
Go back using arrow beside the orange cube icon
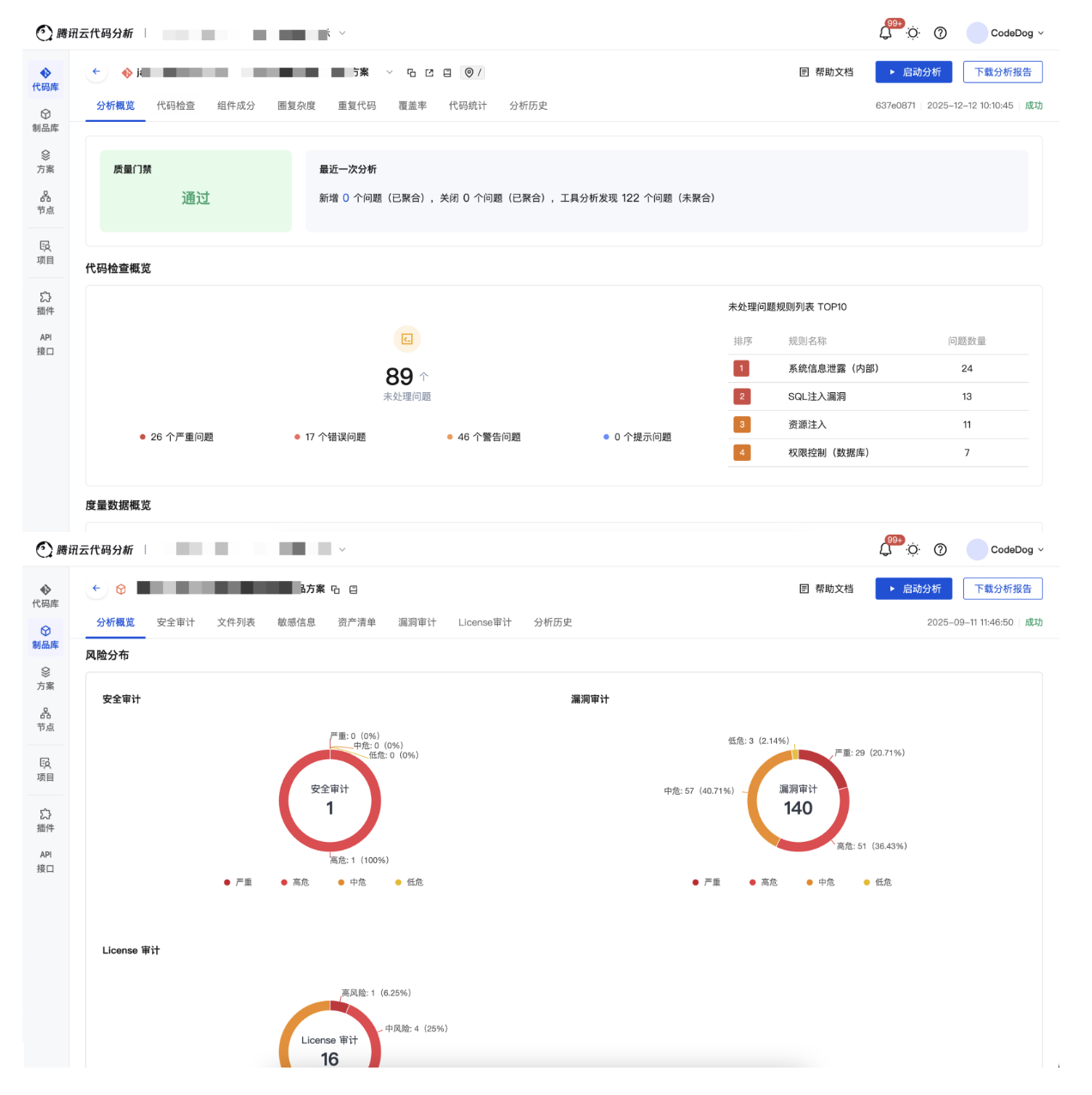click(x=96, y=589)
